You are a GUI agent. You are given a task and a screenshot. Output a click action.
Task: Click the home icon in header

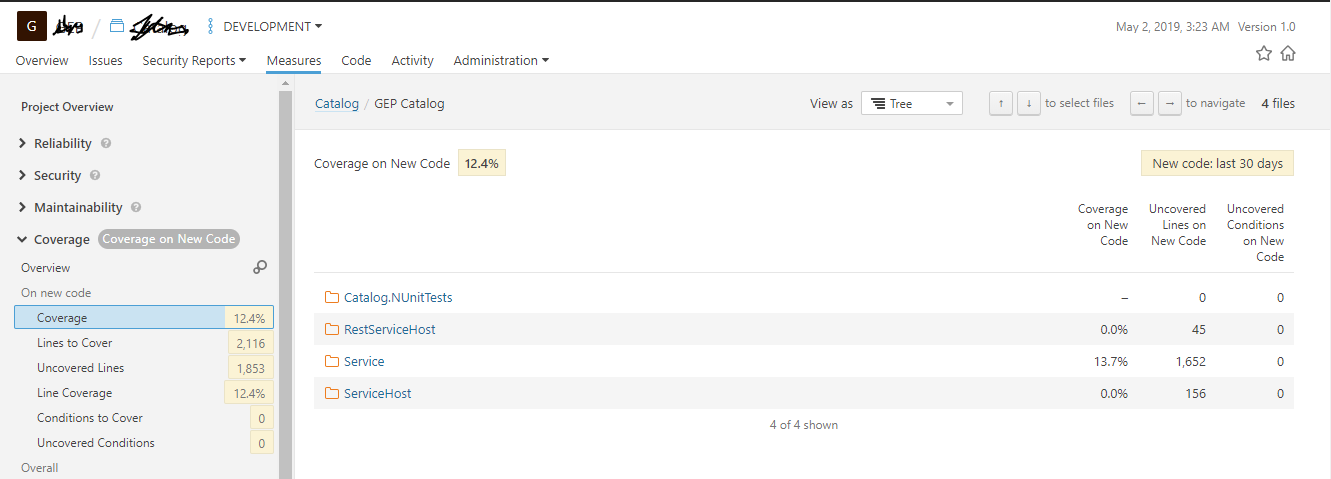(1288, 54)
